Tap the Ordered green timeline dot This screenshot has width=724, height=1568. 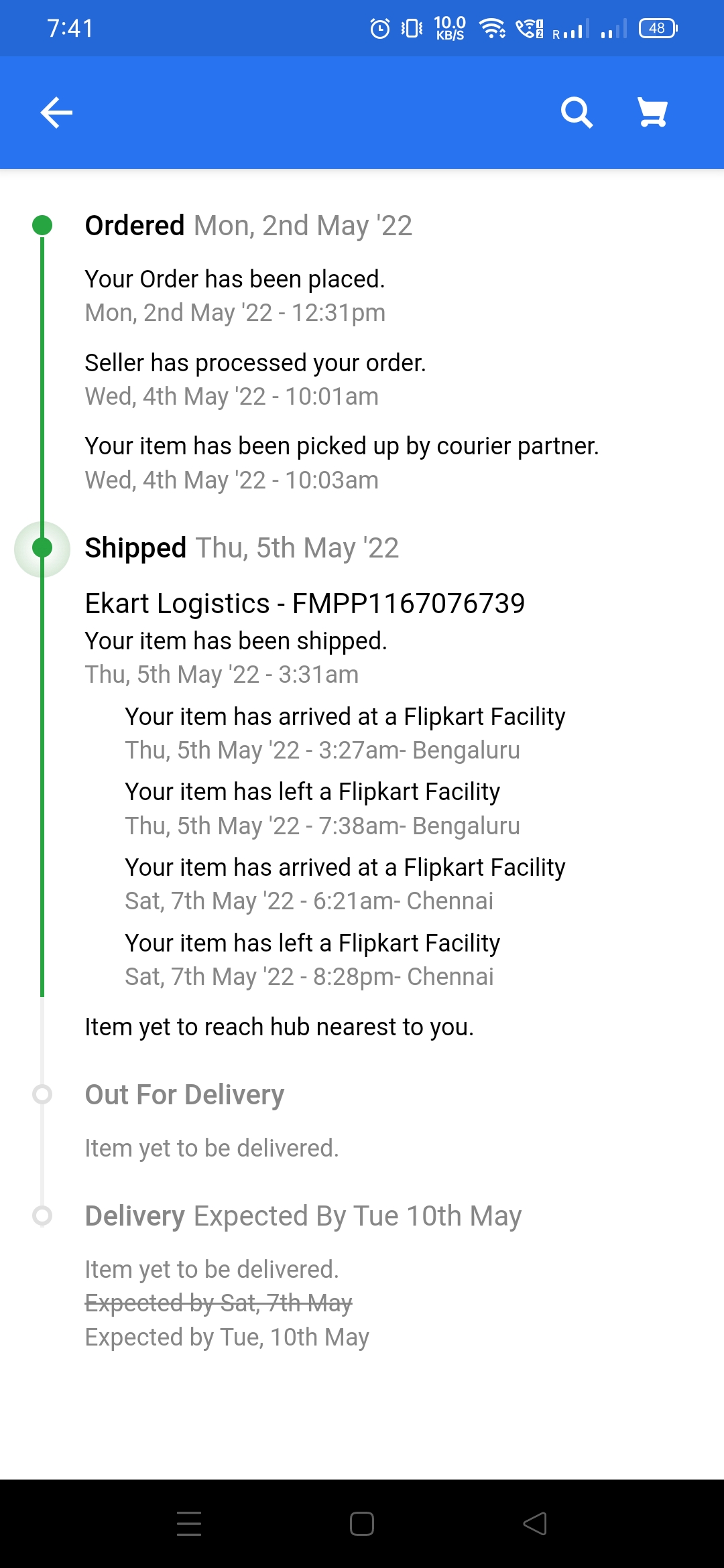pyautogui.click(x=42, y=225)
